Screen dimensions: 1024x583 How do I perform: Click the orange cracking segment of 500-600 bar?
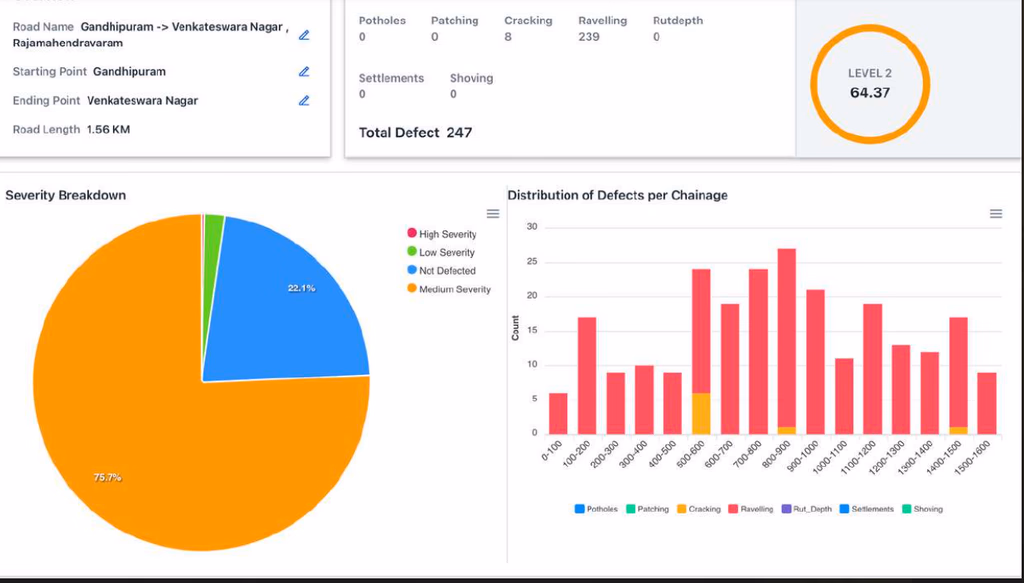tap(701, 414)
